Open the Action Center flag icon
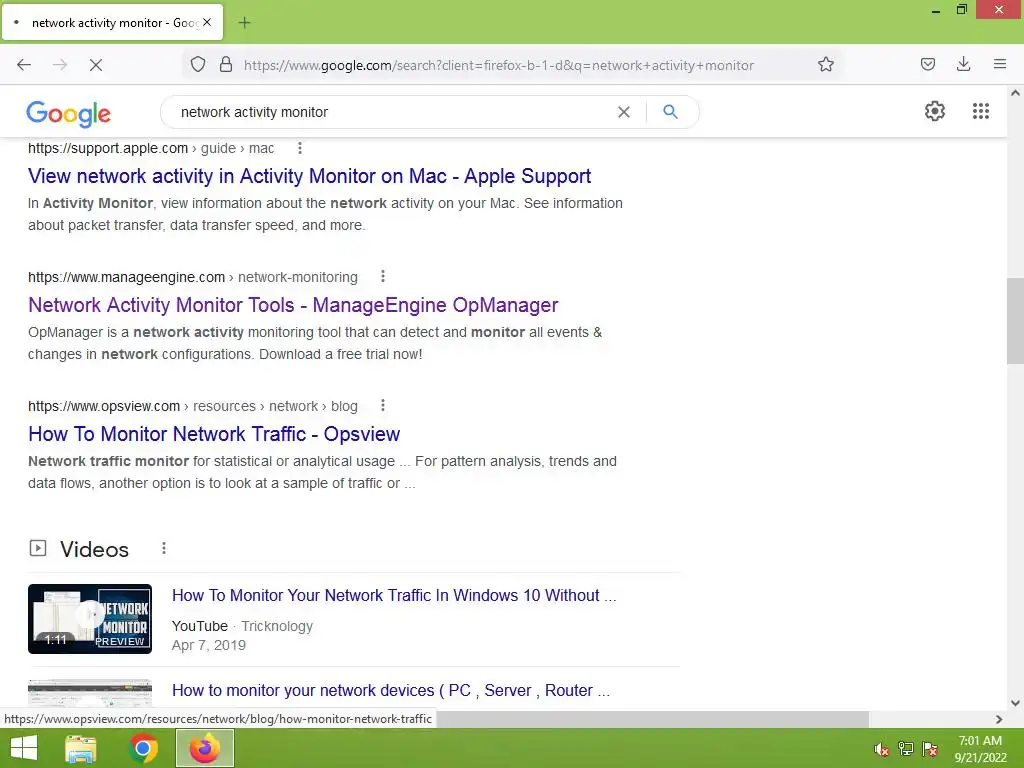Viewport: 1024px width, 768px height. (930, 749)
